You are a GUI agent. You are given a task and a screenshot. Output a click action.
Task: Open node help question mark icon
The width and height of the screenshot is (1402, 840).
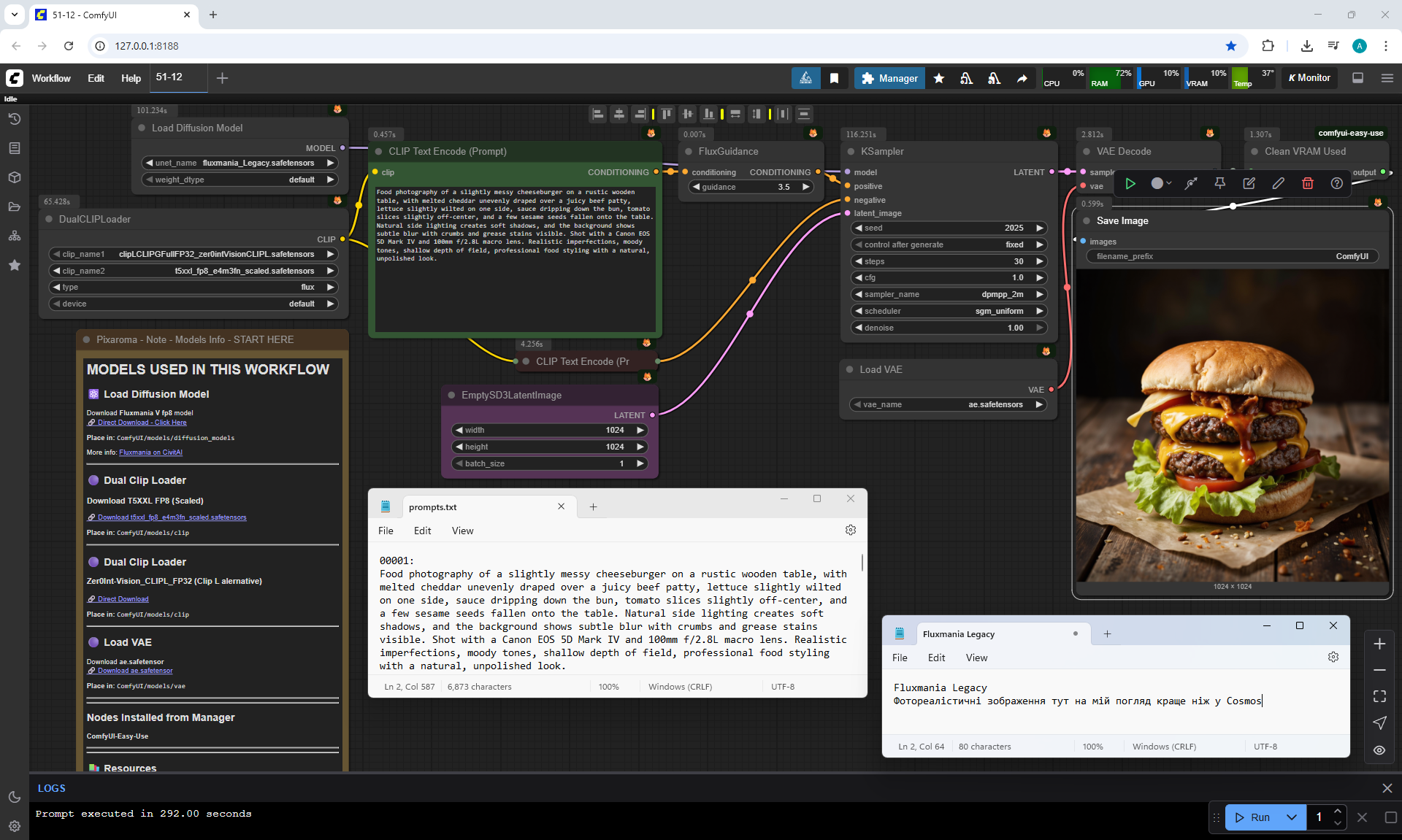[1336, 183]
